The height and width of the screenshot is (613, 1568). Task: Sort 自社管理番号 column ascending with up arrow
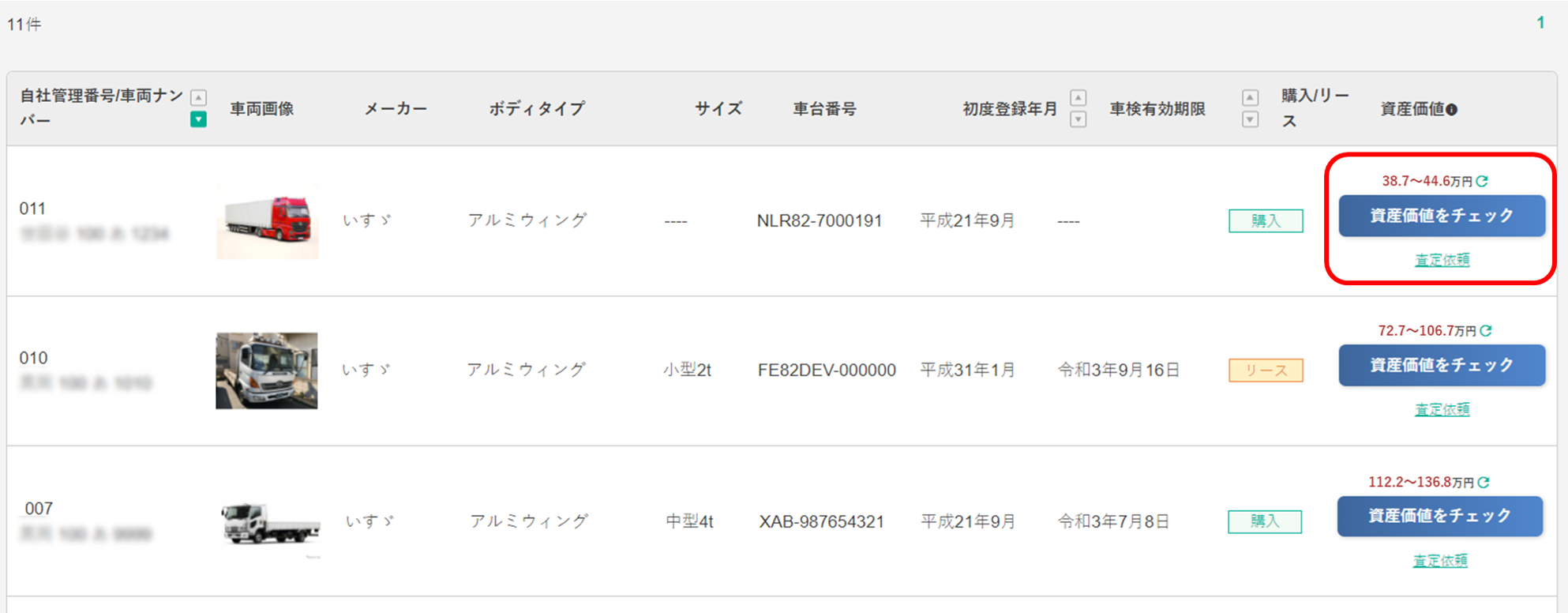(x=199, y=98)
